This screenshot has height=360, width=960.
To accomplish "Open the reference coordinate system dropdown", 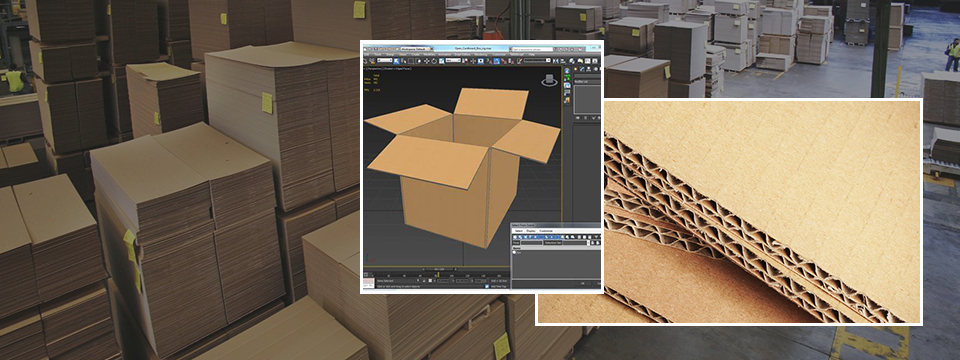I will click(453, 60).
